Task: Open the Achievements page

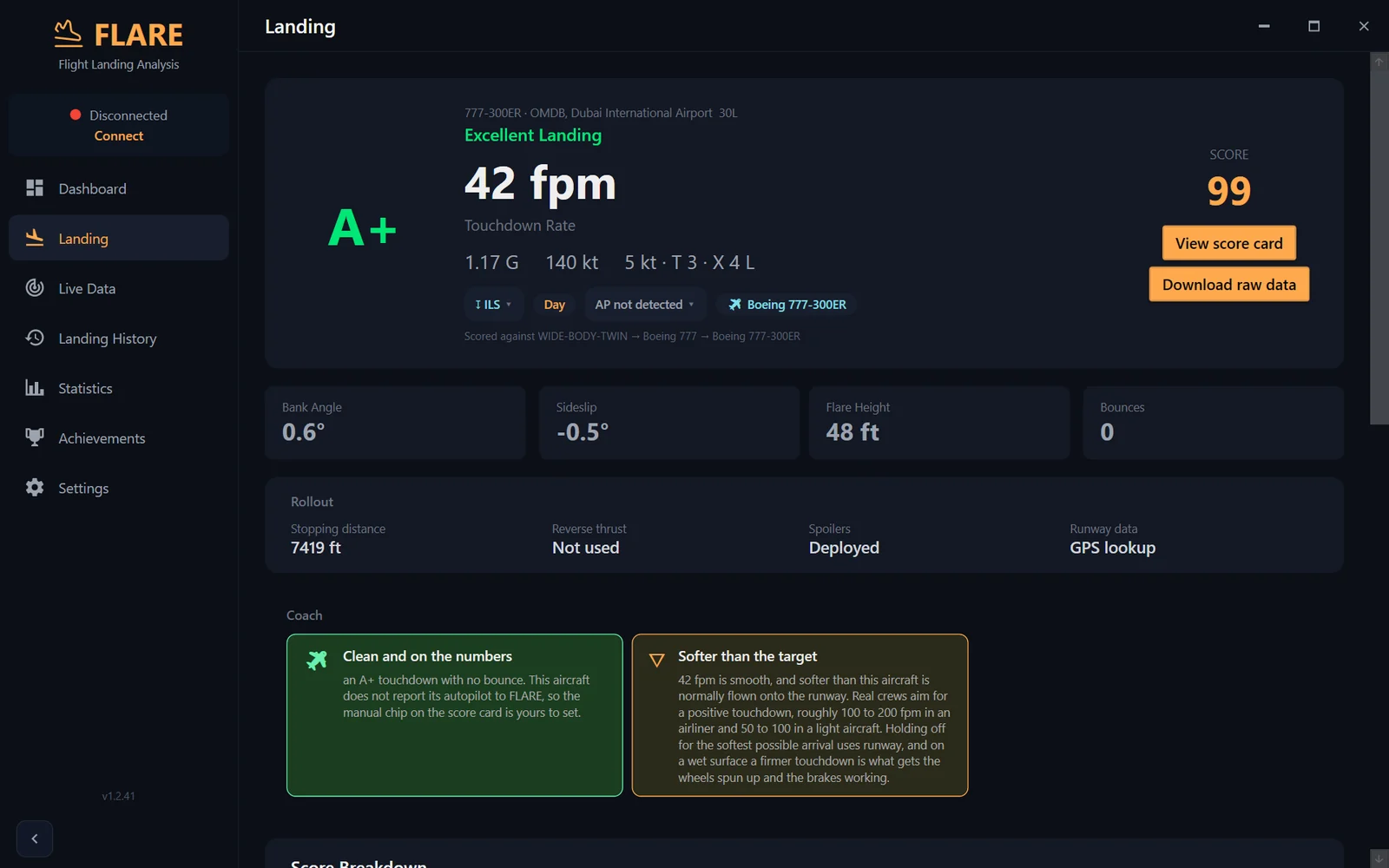Action: 119,438
